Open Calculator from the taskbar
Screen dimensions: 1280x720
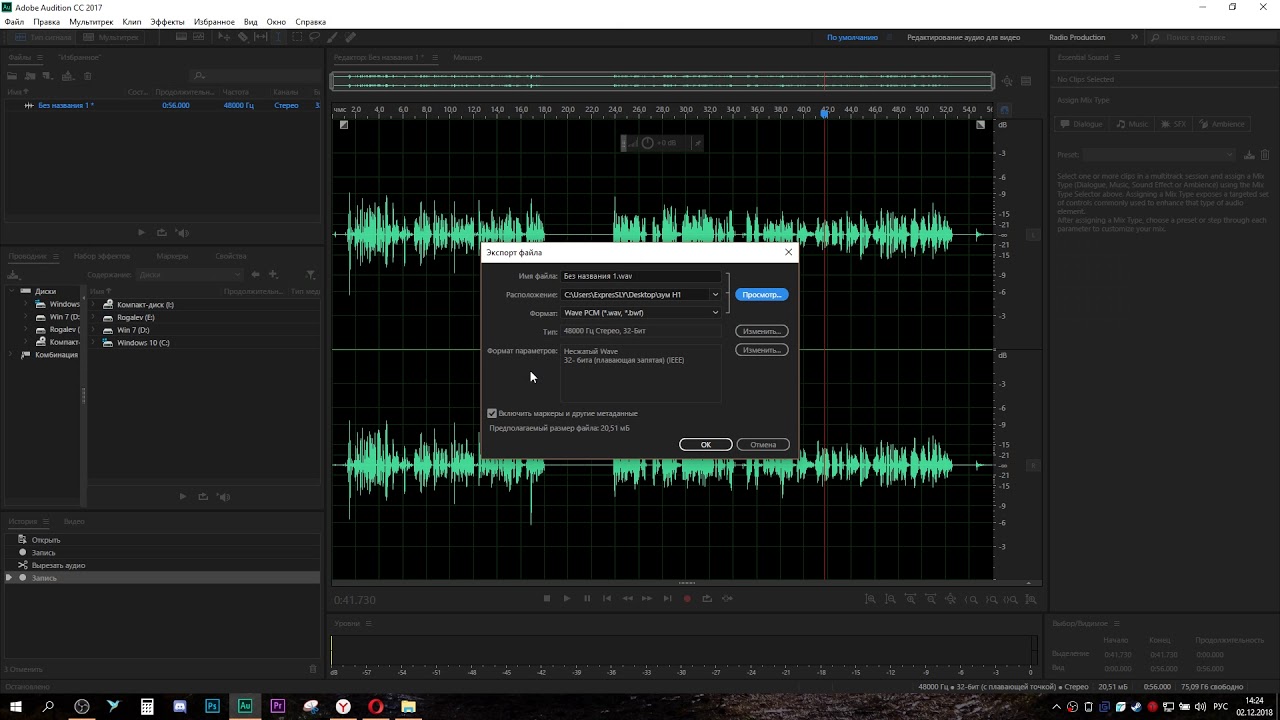(x=147, y=706)
